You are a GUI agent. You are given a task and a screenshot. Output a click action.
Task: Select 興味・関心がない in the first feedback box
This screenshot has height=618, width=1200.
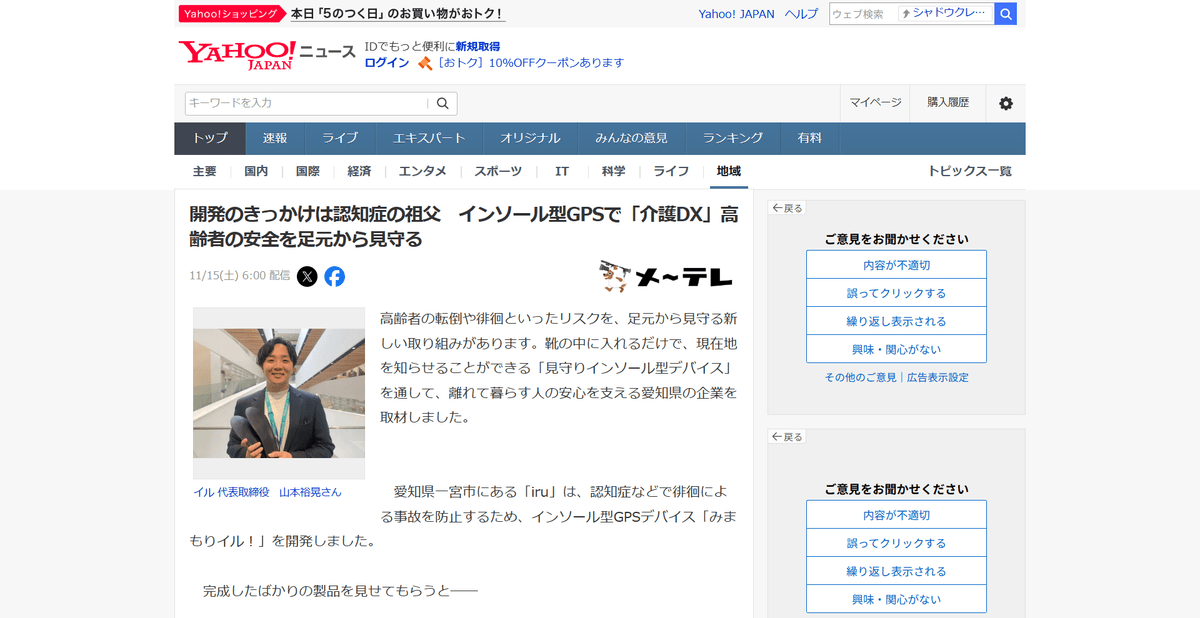[x=896, y=349]
